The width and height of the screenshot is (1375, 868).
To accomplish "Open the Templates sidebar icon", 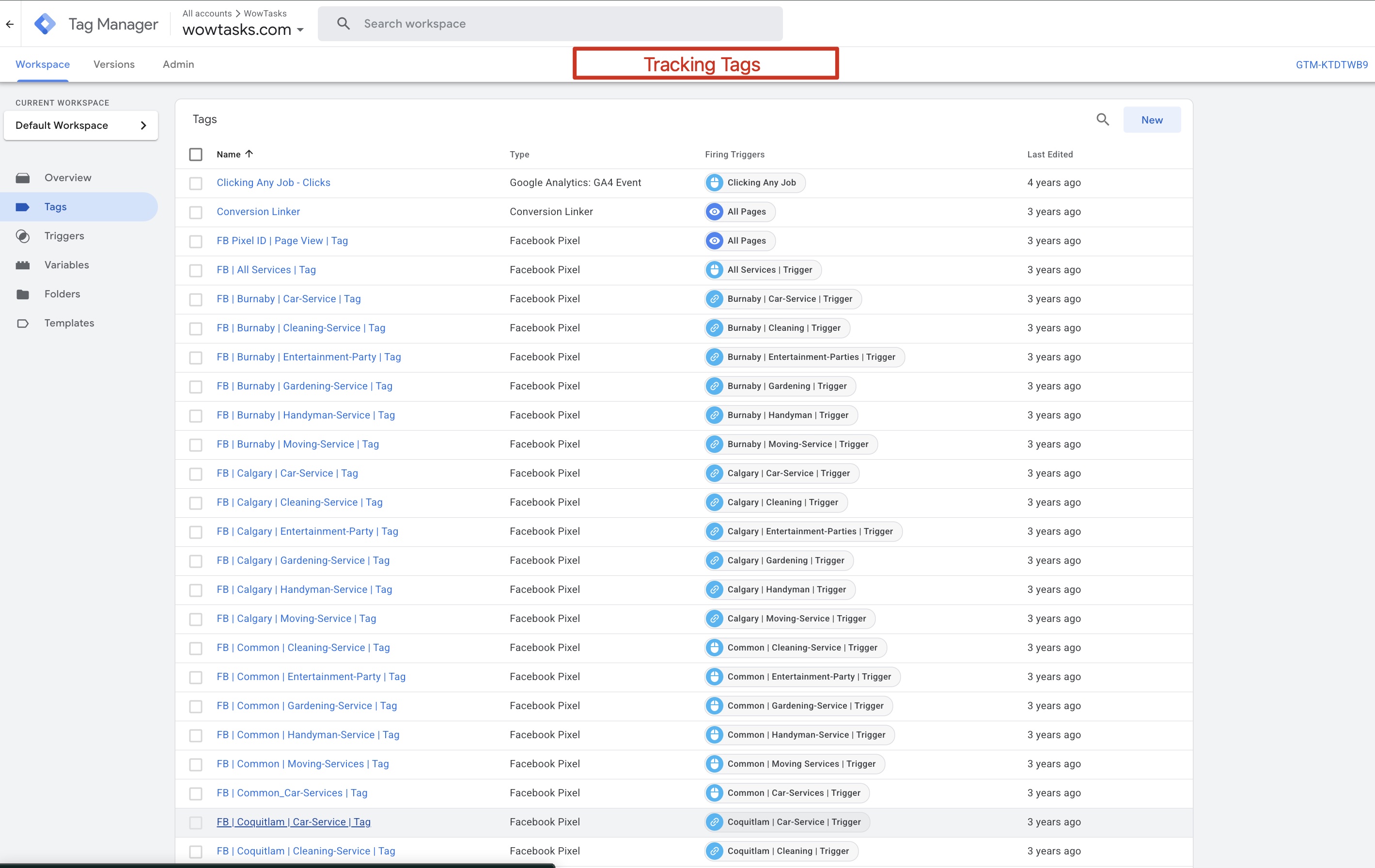I will click(x=23, y=323).
